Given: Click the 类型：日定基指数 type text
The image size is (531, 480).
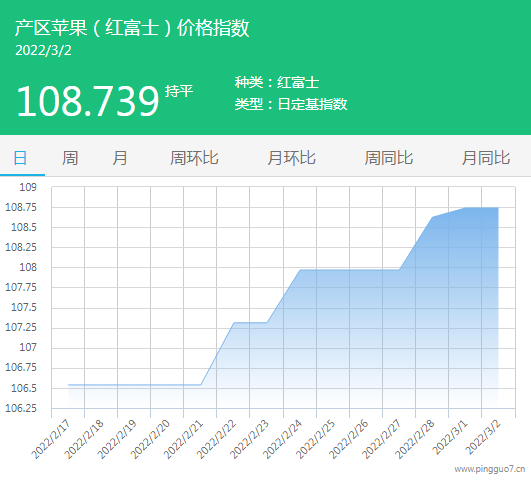Looking at the screenshot, I should coord(291,104).
